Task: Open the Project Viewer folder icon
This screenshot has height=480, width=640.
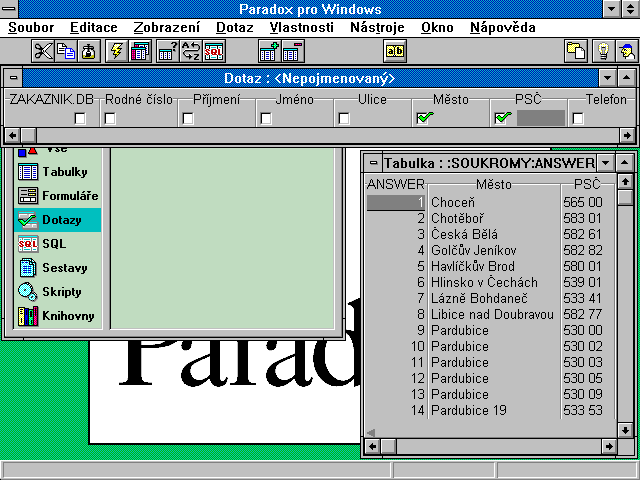Action: tap(576, 51)
